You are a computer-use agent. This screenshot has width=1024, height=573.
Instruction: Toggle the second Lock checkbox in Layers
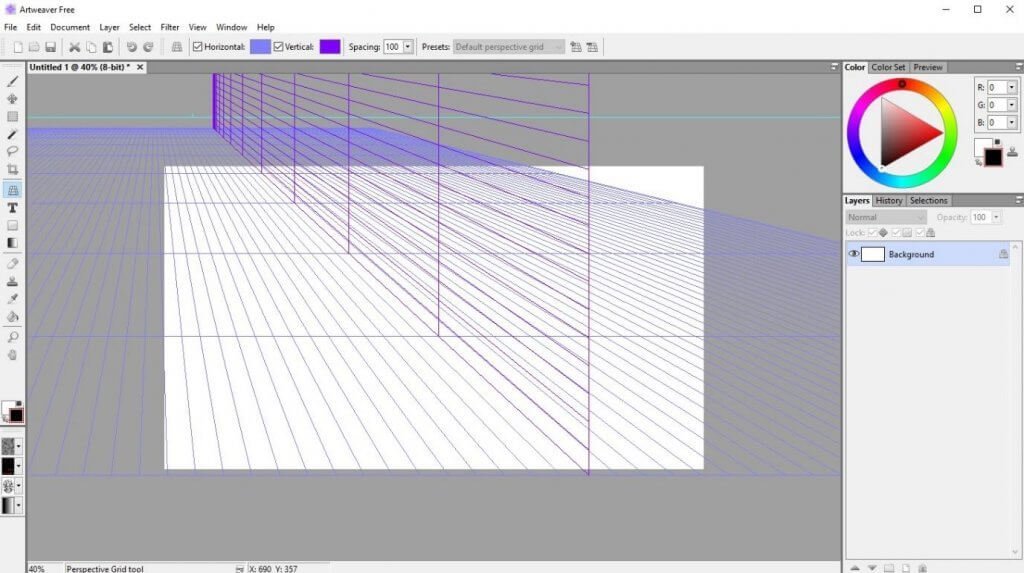(896, 233)
